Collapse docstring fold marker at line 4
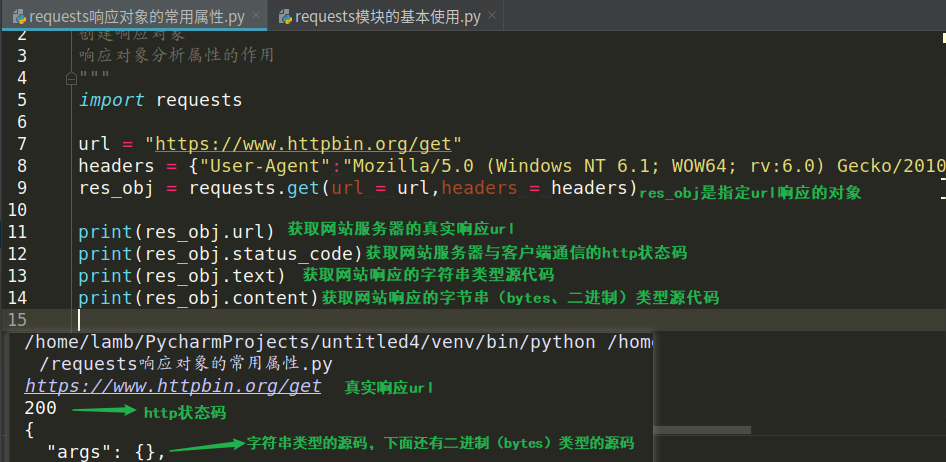This screenshot has width=946, height=462. click(x=71, y=78)
